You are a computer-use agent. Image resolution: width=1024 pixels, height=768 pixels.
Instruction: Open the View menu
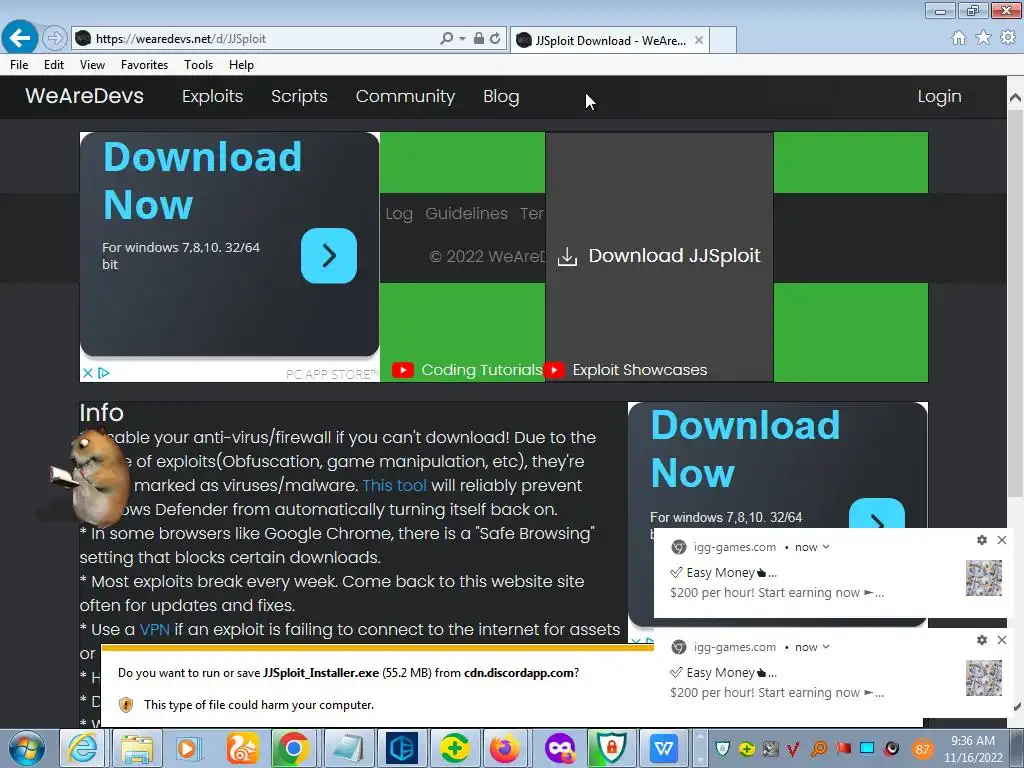pos(92,65)
